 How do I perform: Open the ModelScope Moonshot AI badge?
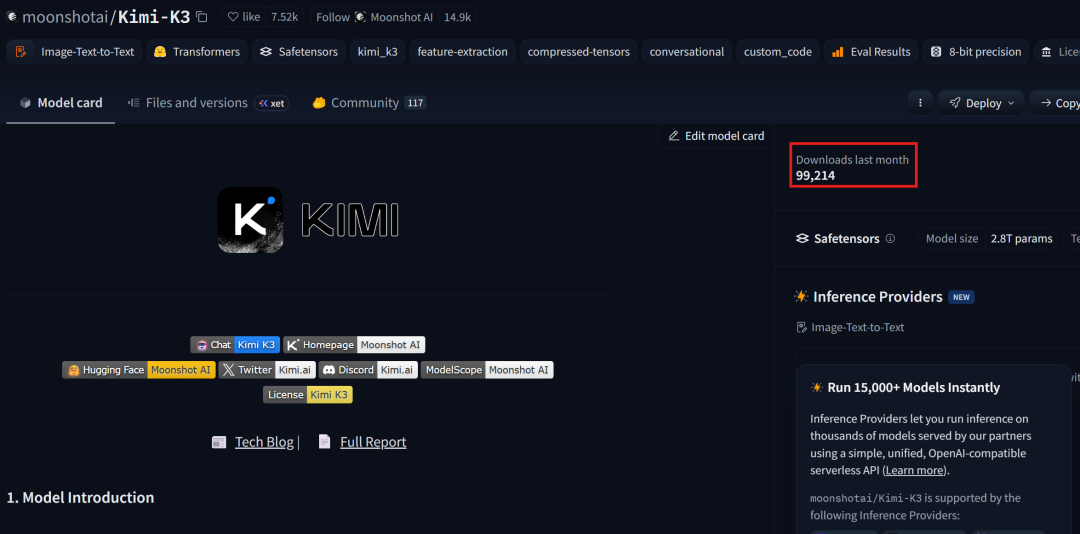tap(487, 370)
